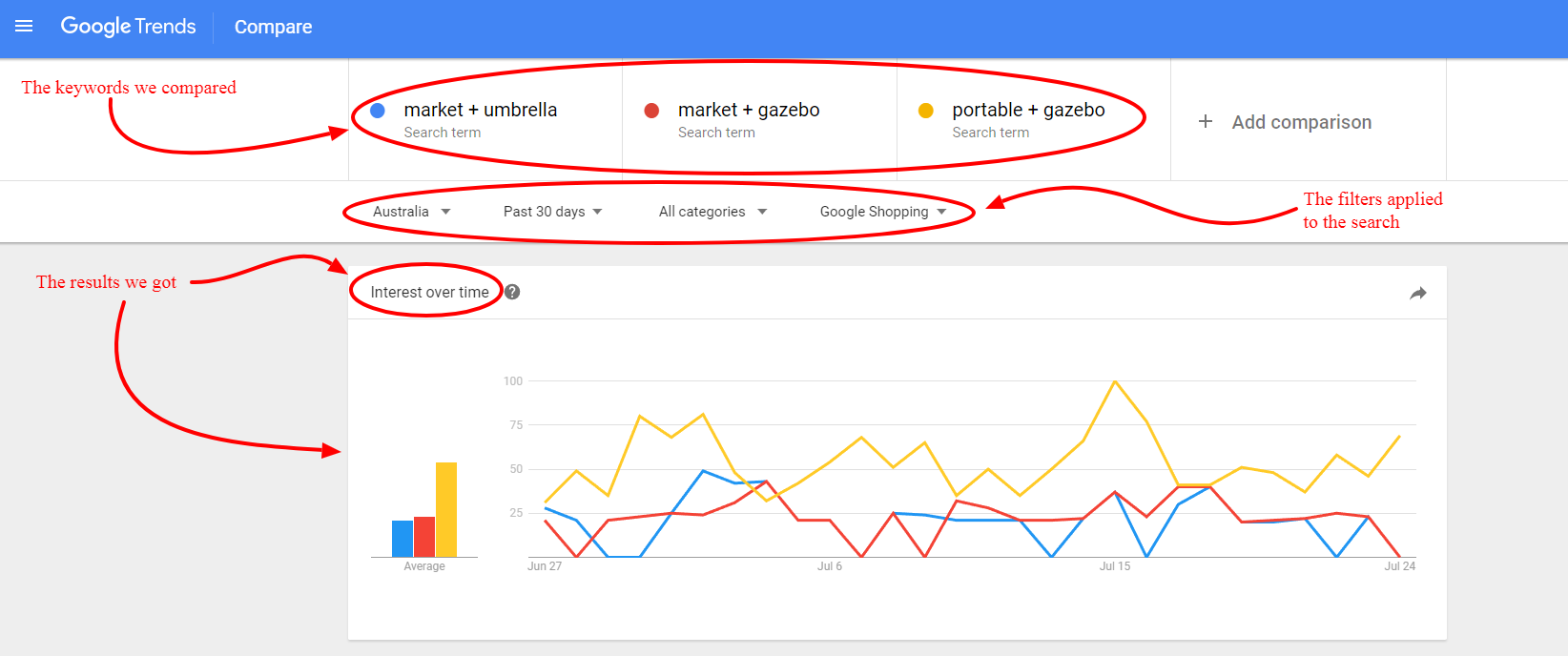
Task: Select the Compare tab in header
Action: (x=273, y=27)
